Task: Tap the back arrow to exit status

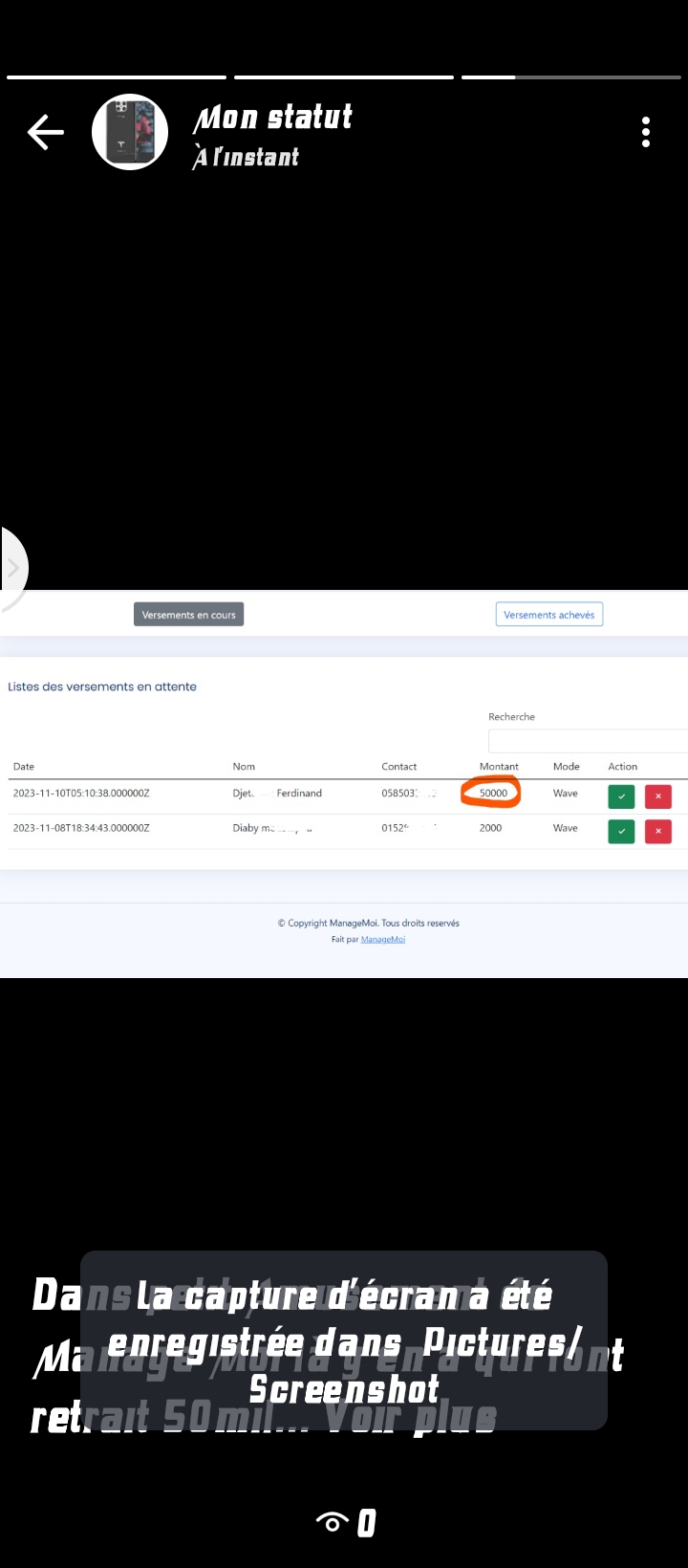Action: [x=45, y=133]
